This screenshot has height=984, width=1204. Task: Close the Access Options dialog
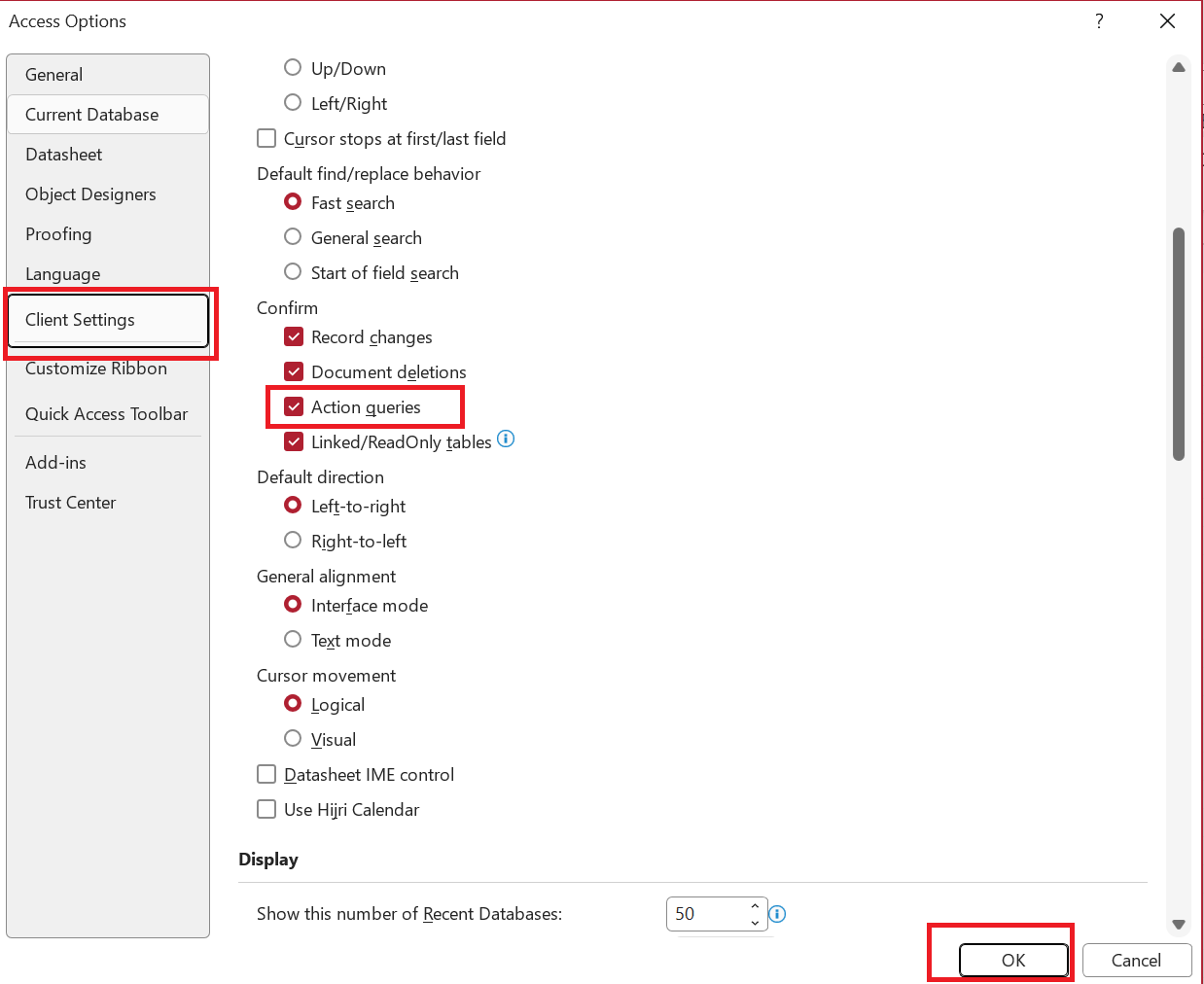tap(1168, 21)
